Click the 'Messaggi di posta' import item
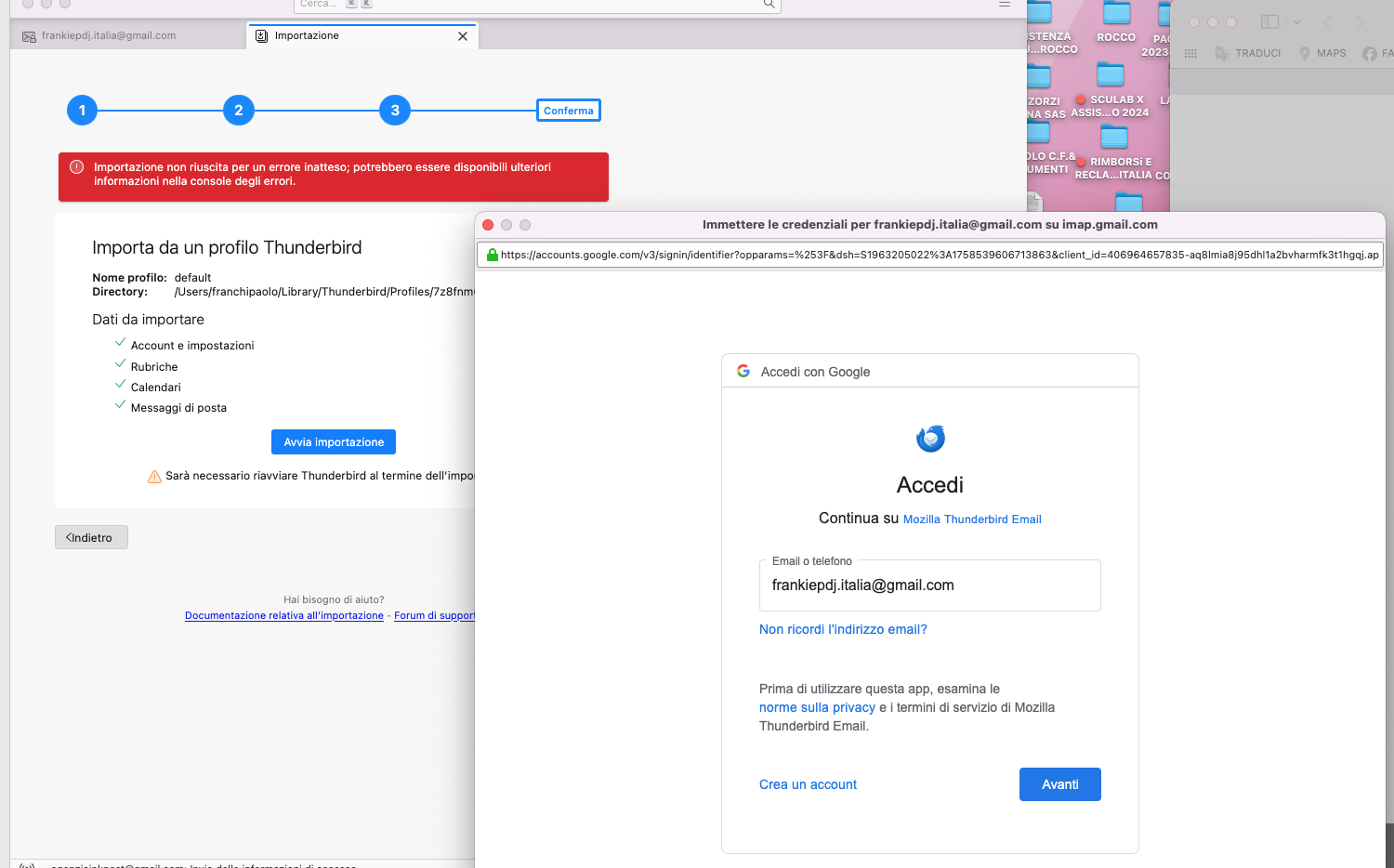This screenshot has width=1394, height=868. (x=178, y=408)
